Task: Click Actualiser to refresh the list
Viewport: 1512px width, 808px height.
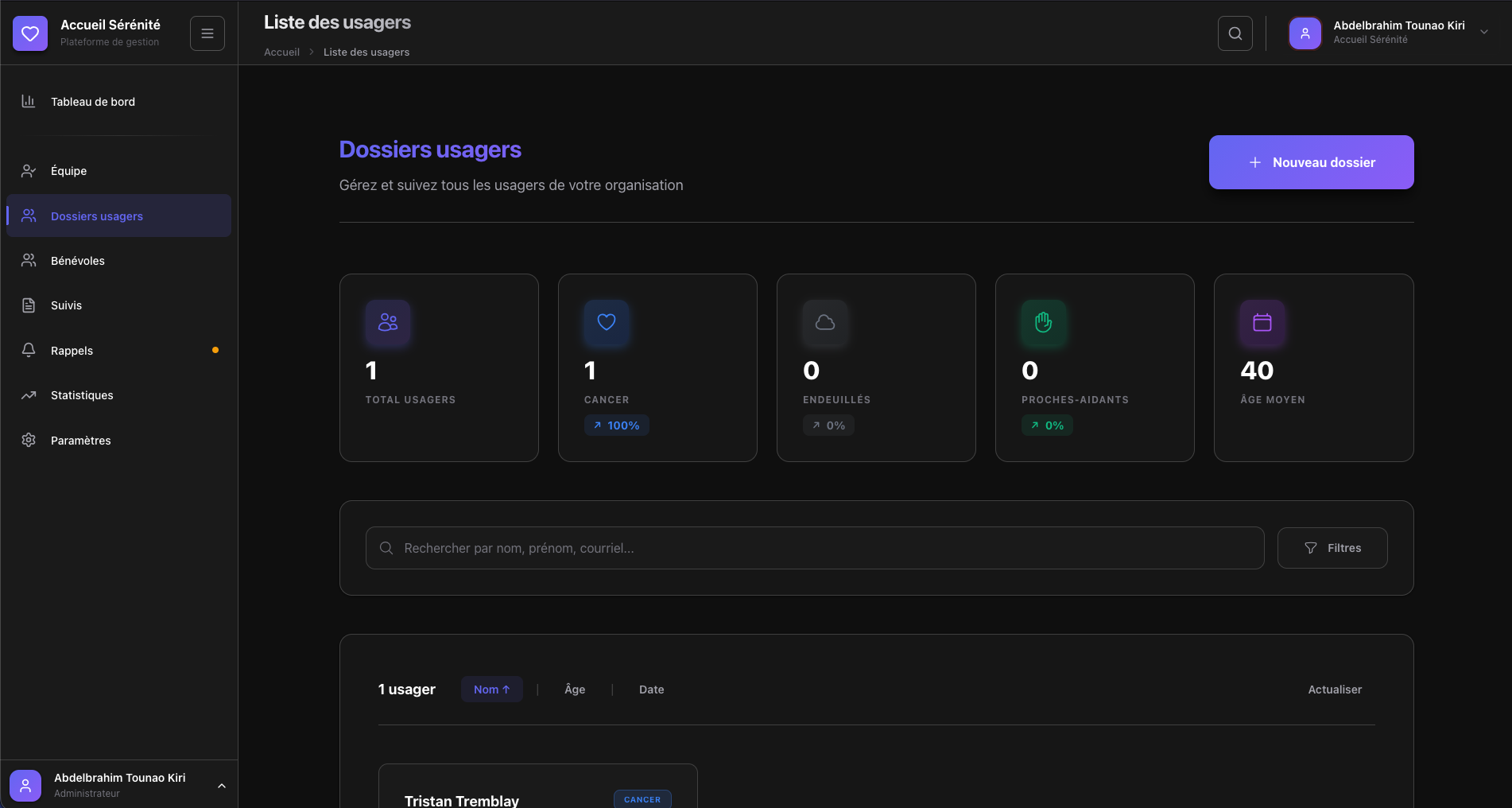Action: coord(1335,690)
